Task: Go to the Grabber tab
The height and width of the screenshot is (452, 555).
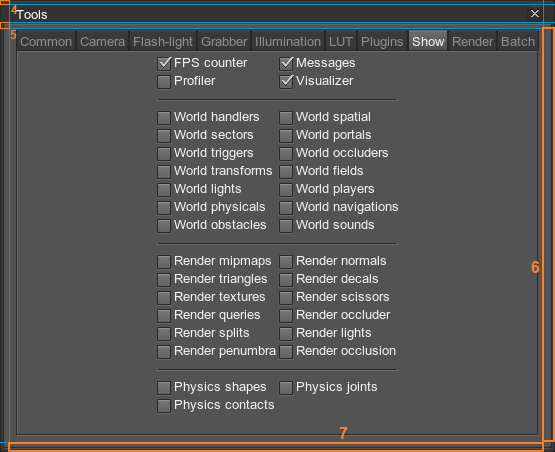Action: pyautogui.click(x=224, y=41)
